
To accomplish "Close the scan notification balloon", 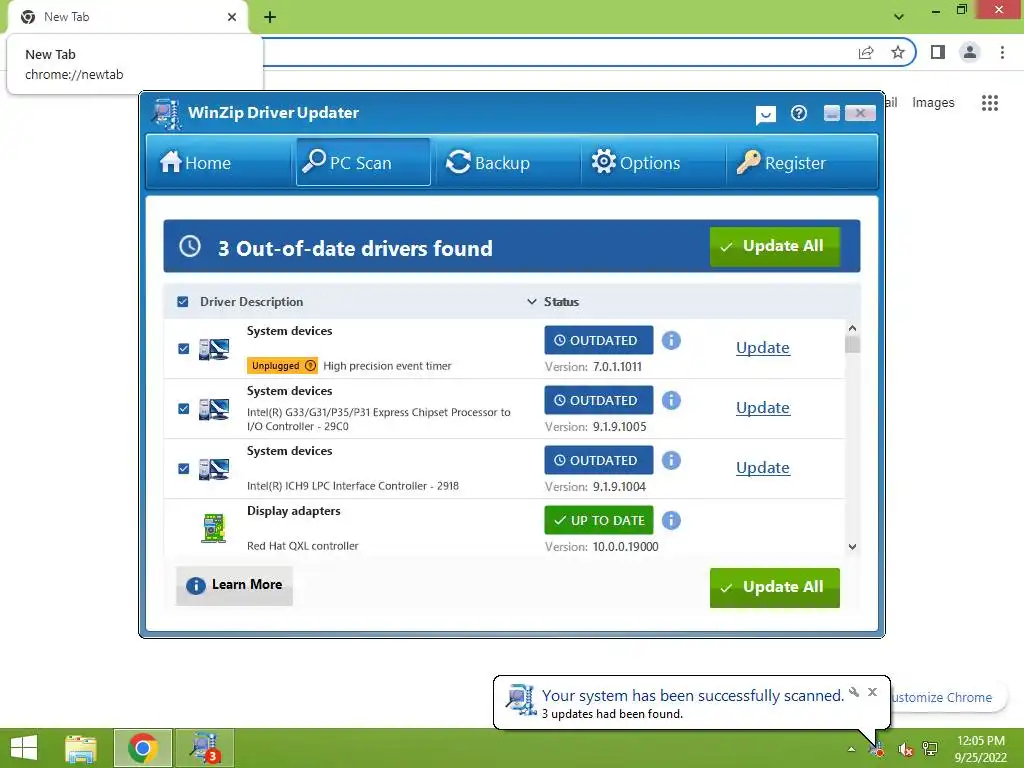I will [872, 692].
